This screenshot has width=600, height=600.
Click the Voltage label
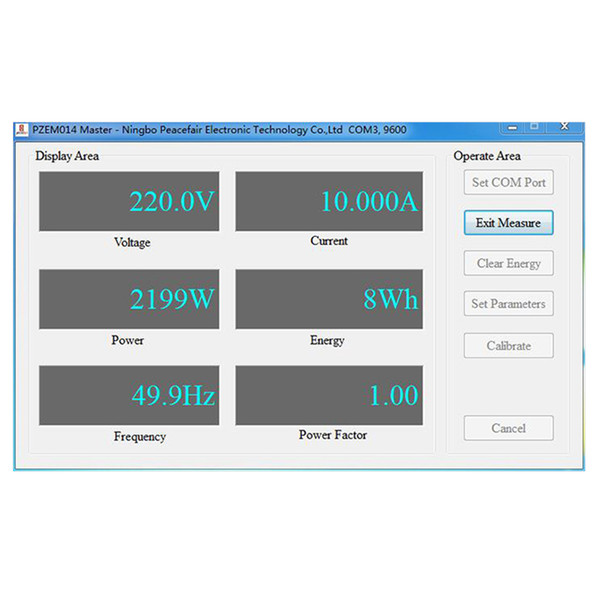[x=132, y=243]
